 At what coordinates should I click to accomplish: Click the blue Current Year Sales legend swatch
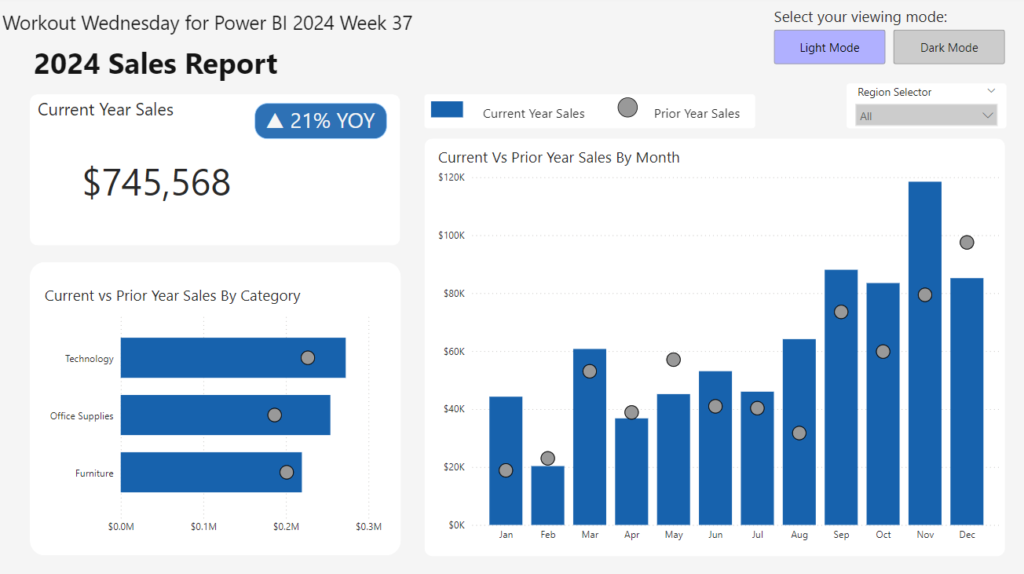[x=446, y=109]
